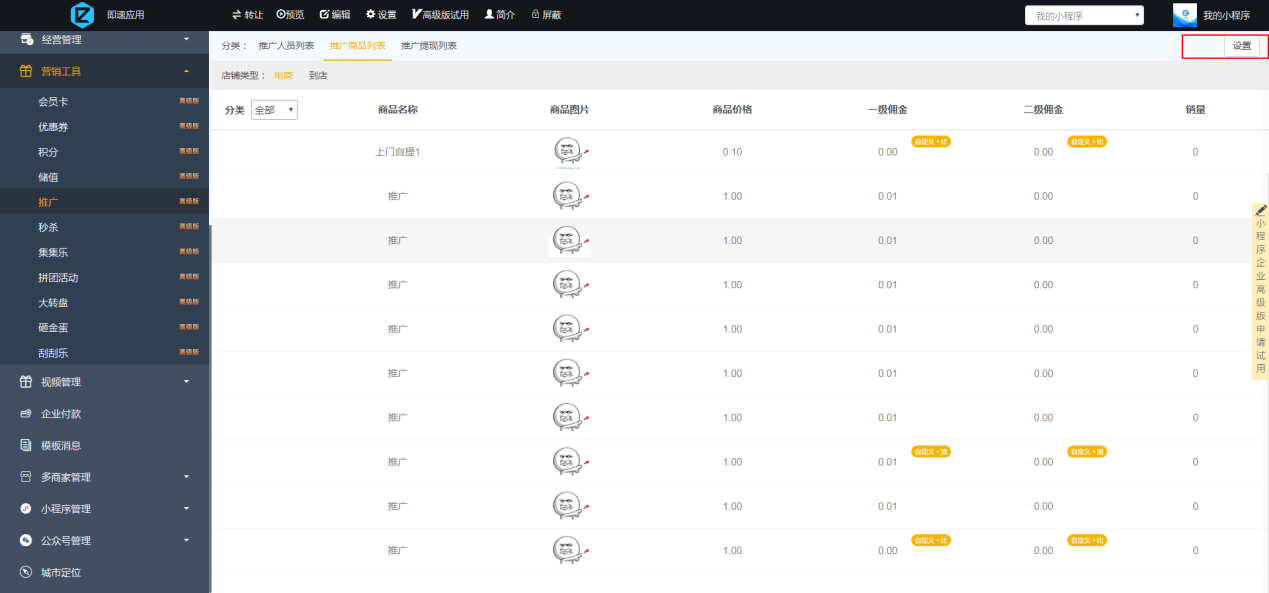Click the 上门自提1 product thumbnail image

click(x=568, y=152)
